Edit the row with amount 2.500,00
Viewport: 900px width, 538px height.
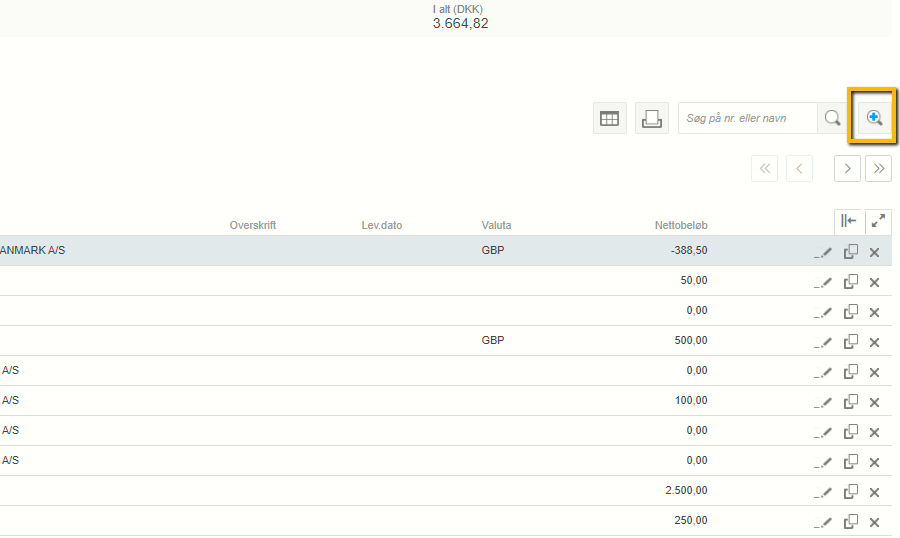[x=823, y=492]
